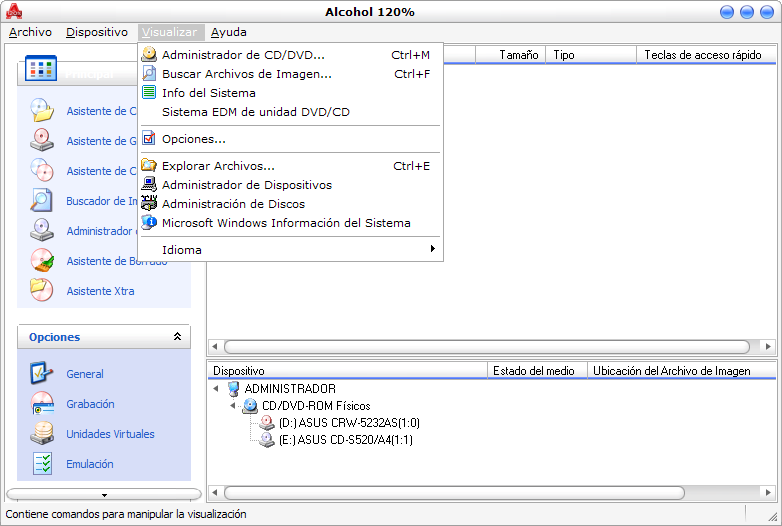Click the Emulación checklist icon
The width and height of the screenshot is (782, 526).
(41, 463)
